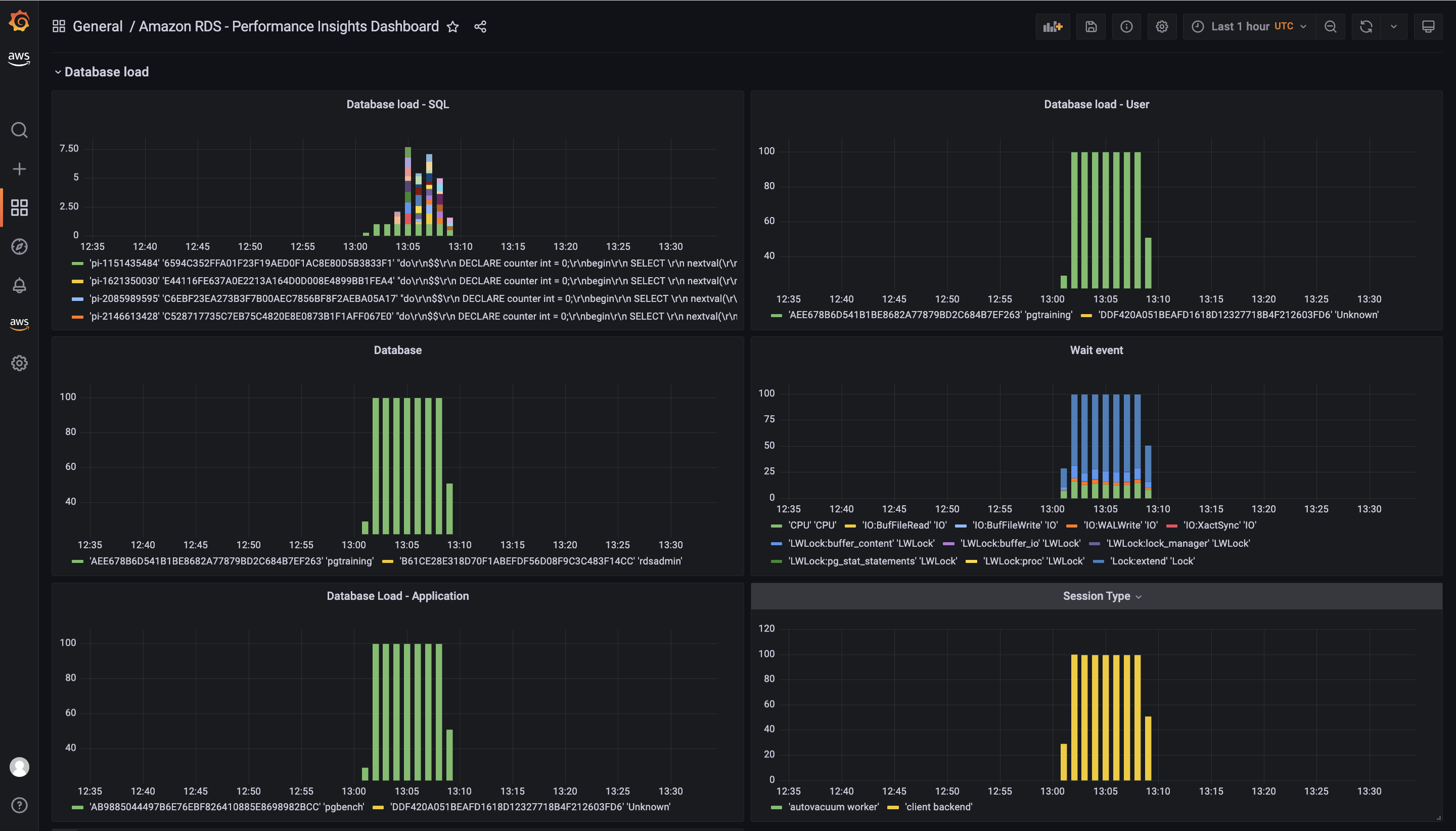Open Last 1 hour time range picker

[x=1249, y=27]
